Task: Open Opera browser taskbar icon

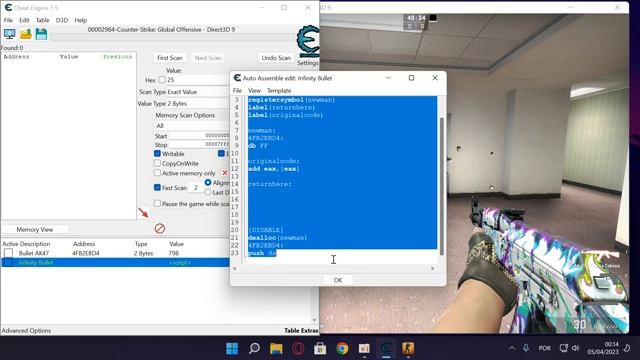Action: (x=298, y=348)
